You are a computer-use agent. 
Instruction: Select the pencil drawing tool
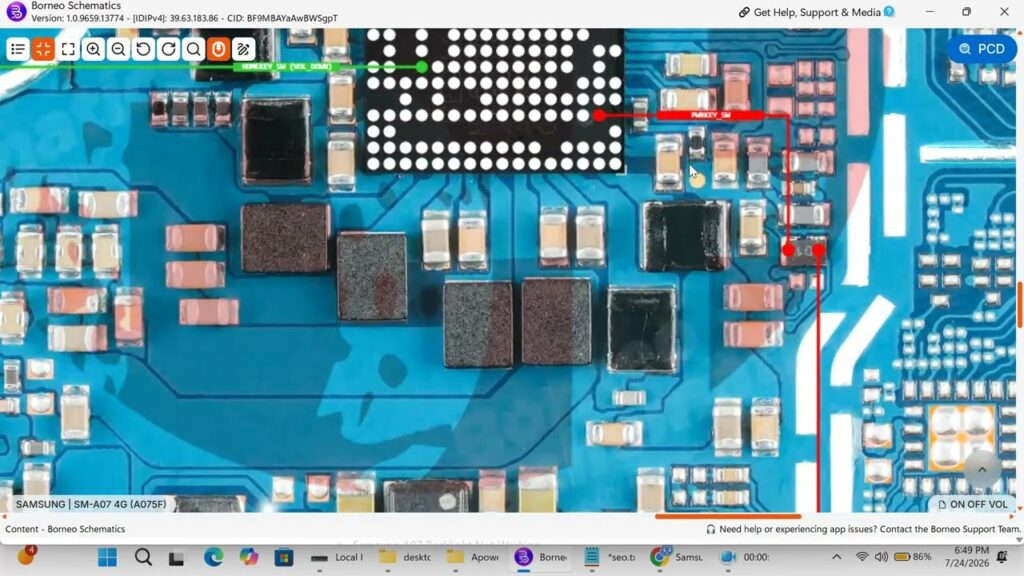tap(244, 49)
